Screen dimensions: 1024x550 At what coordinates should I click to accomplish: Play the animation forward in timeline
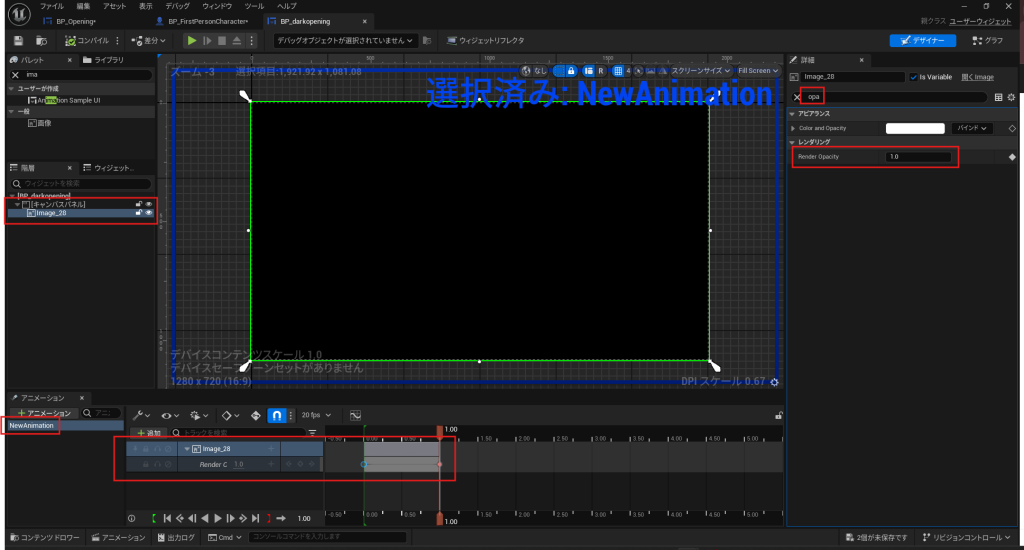tap(217, 518)
